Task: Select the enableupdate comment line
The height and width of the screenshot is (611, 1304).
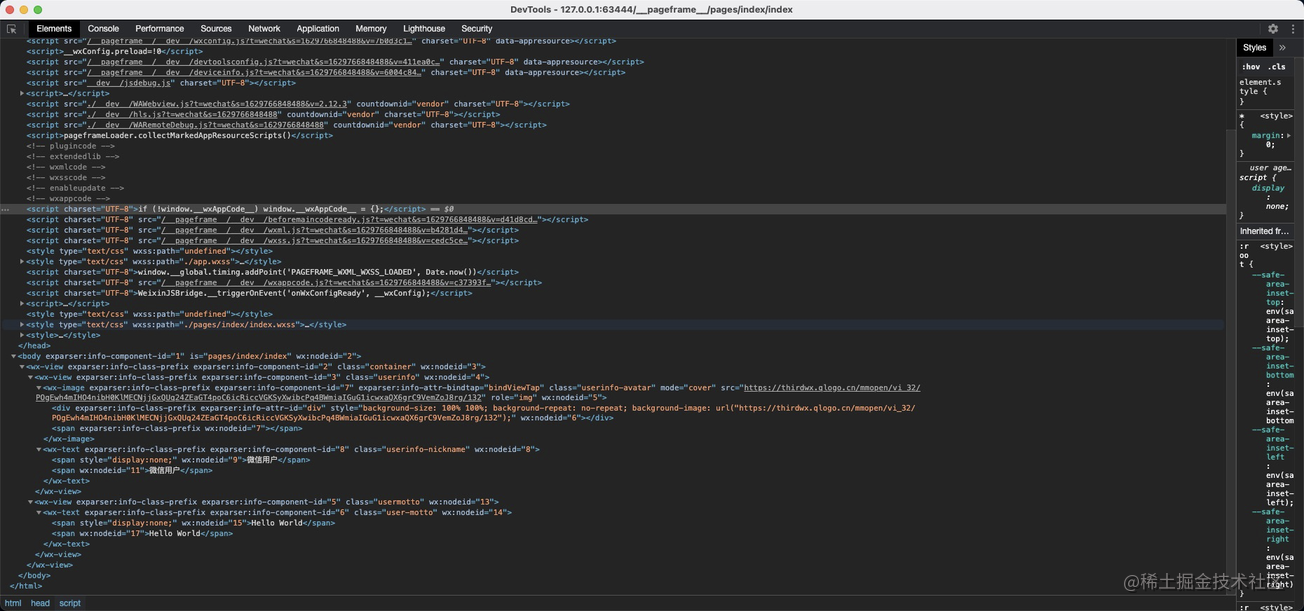Action: [x=75, y=188]
